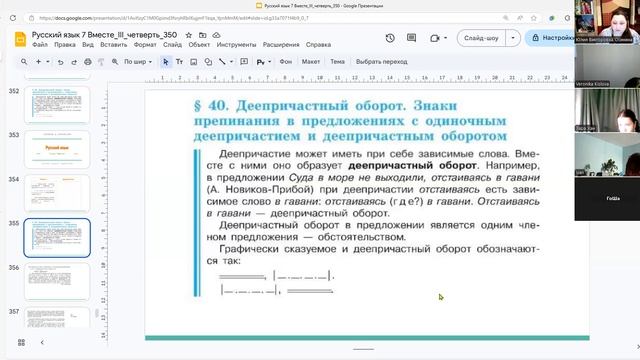Bookmark this page with browser star
Viewport: 640px width, 360px height.
click(x=533, y=18)
